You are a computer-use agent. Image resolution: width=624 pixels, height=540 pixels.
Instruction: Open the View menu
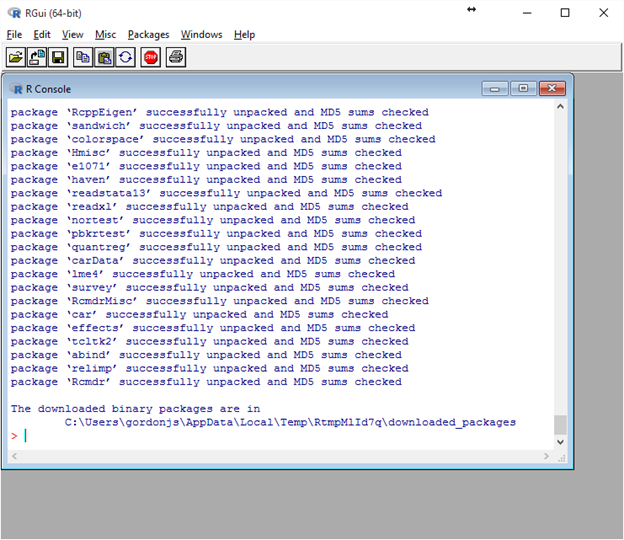tap(72, 34)
